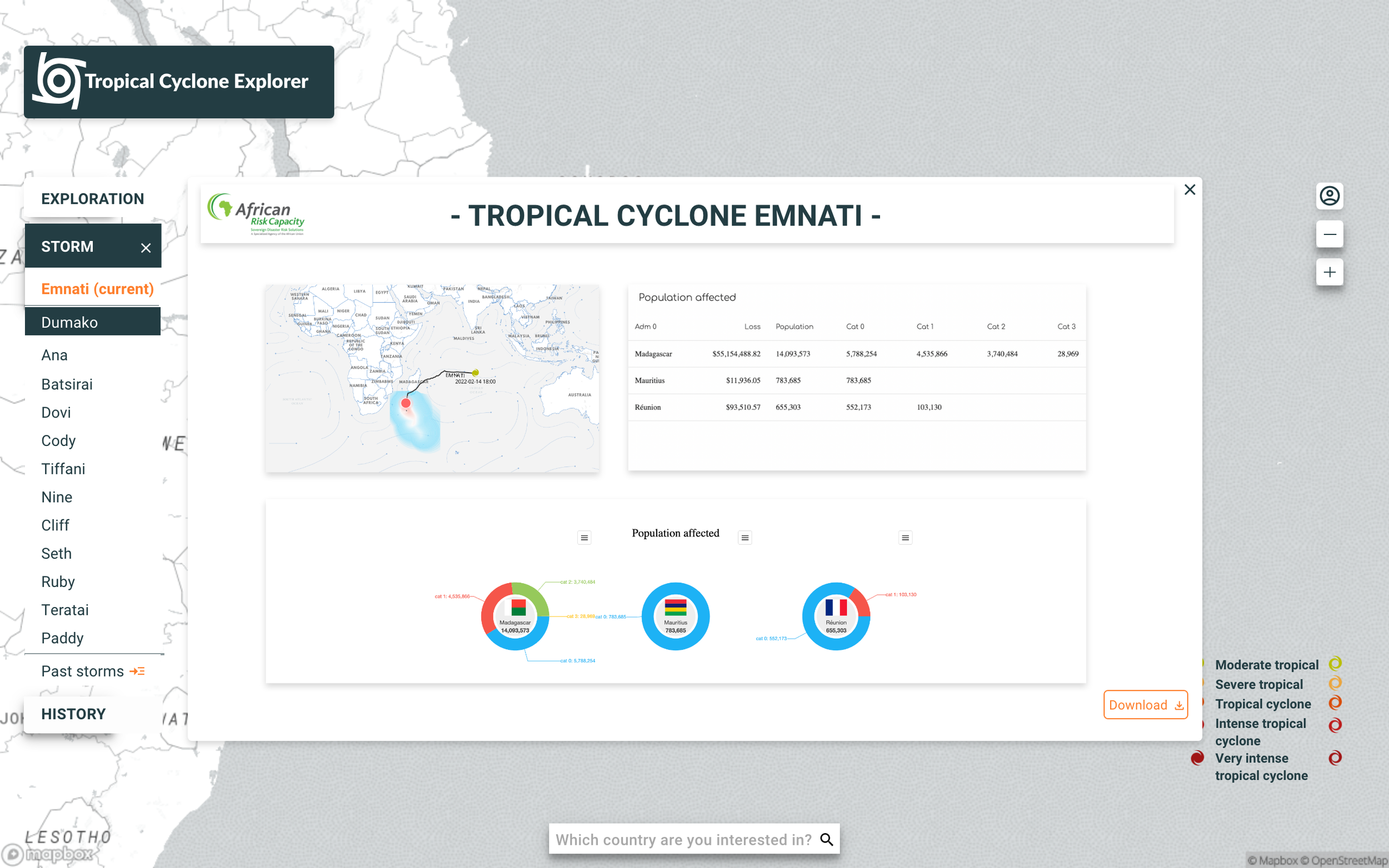Click the Réunion flag in donut chart
This screenshot has width=1389, height=868.
coord(836,607)
